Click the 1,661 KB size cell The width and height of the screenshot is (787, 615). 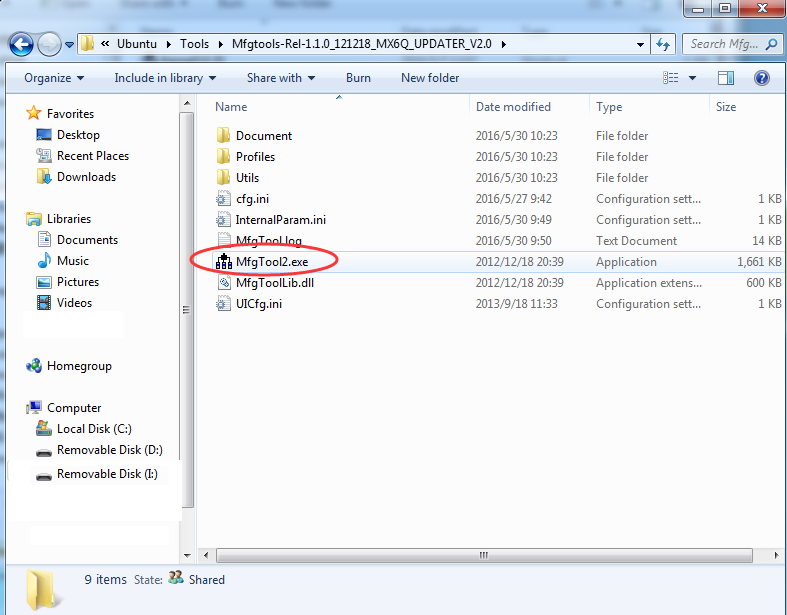(759, 262)
